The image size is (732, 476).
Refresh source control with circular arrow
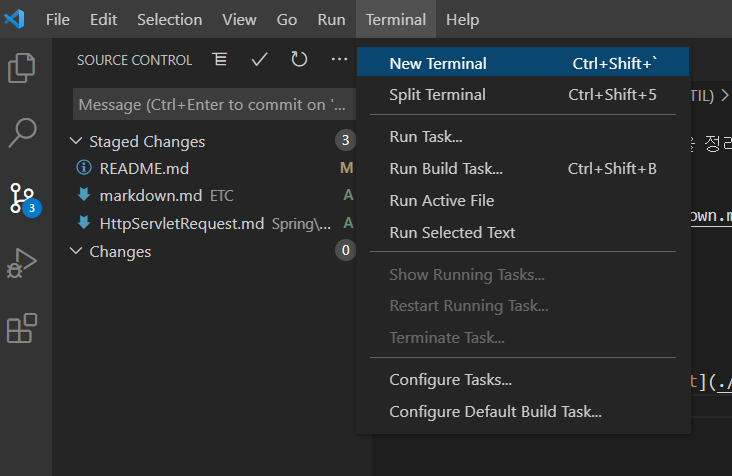click(299, 60)
